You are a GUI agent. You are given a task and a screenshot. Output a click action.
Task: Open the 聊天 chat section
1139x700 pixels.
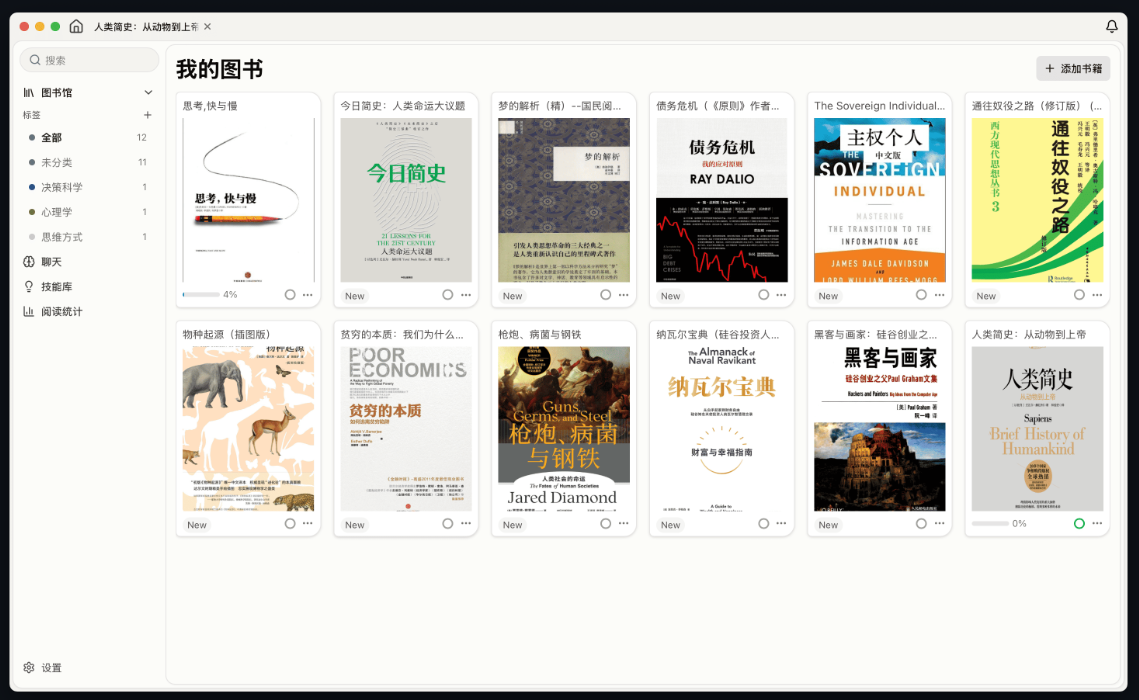point(50,262)
